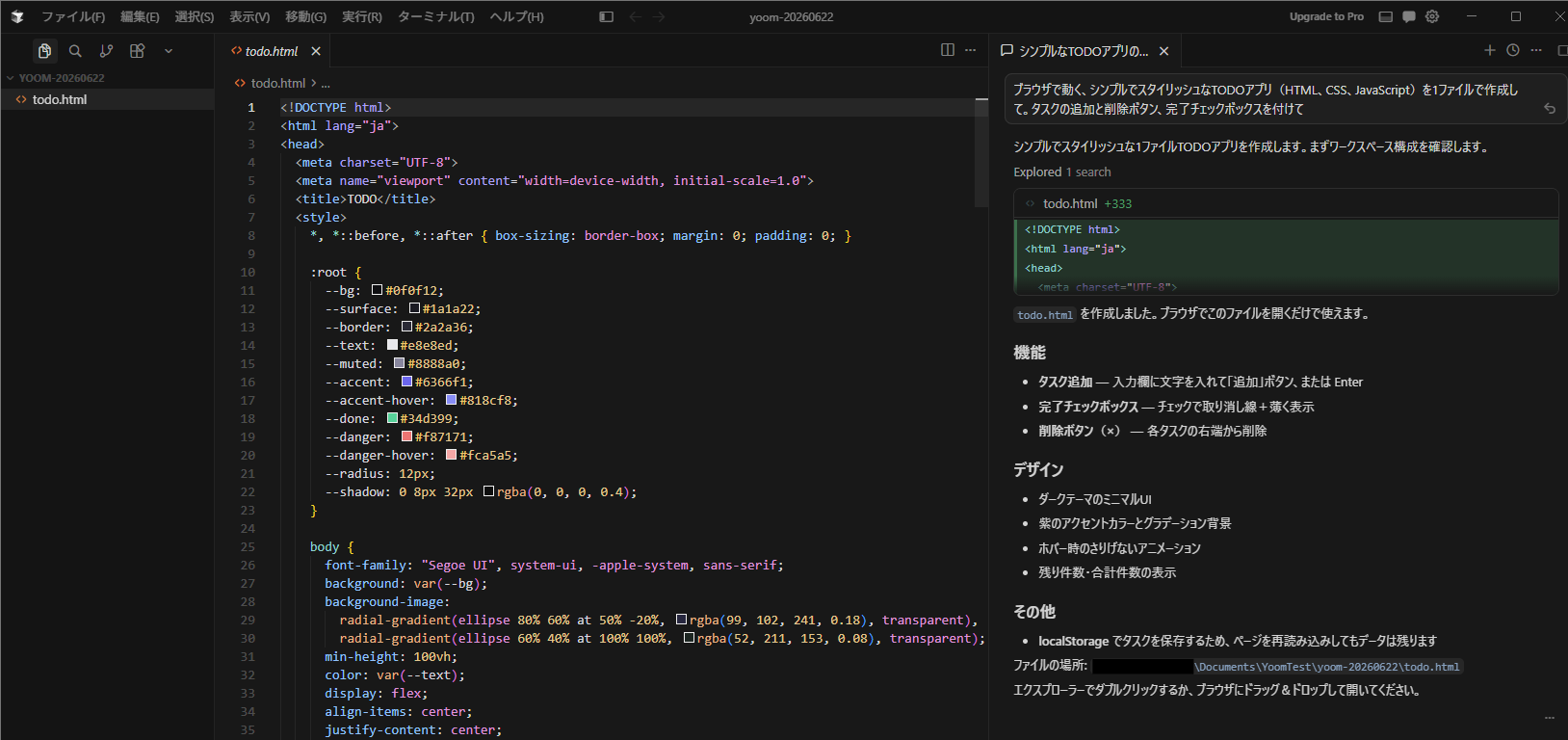Click the <!DOCTYPE html> line in editor
Viewport: 1568px width, 740px height.
pyautogui.click(x=336, y=107)
